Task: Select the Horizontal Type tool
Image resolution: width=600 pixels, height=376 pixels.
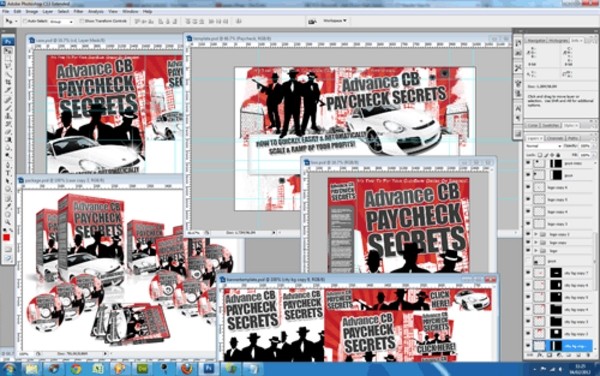Action: click(8, 173)
